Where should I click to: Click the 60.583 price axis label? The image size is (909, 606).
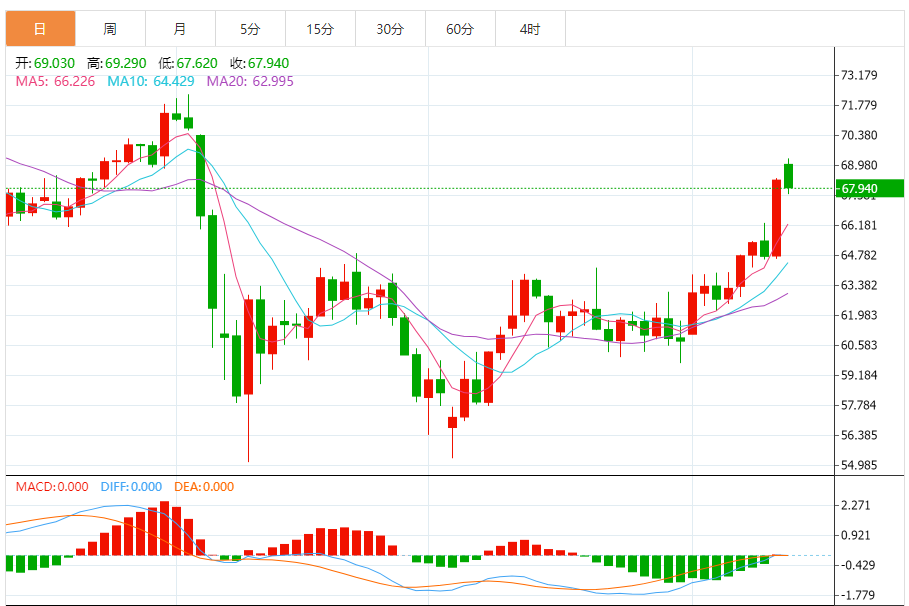[859, 345]
